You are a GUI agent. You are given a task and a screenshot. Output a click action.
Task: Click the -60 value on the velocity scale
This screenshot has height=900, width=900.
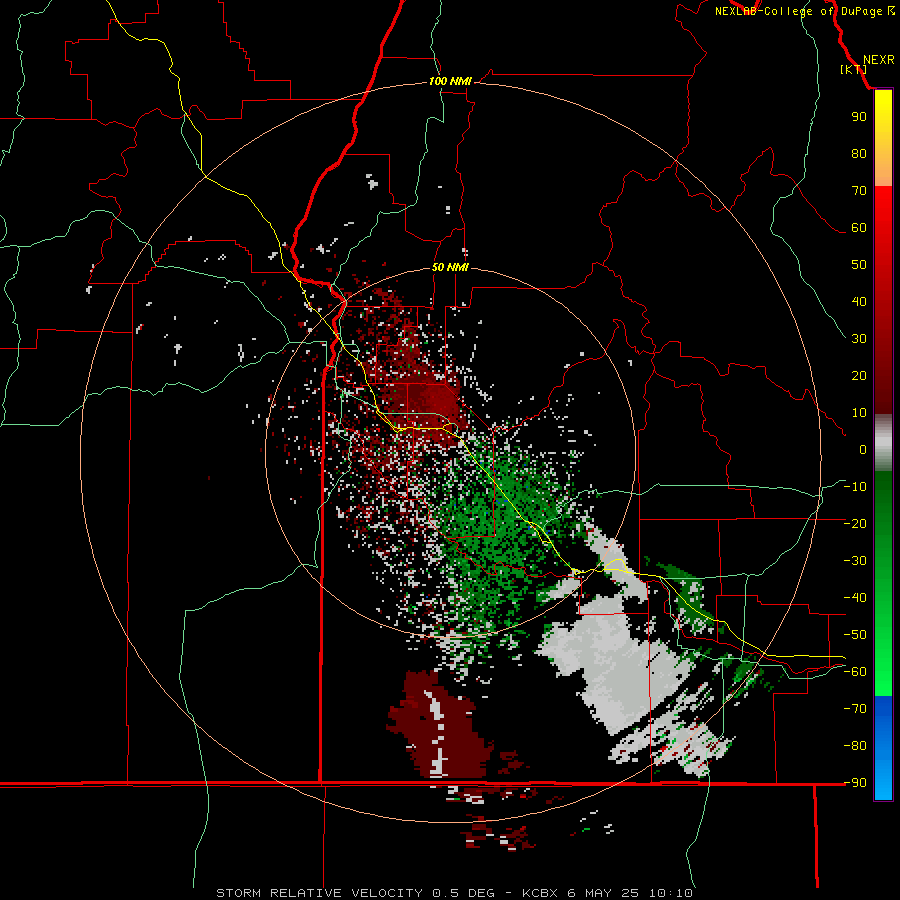pos(855,672)
